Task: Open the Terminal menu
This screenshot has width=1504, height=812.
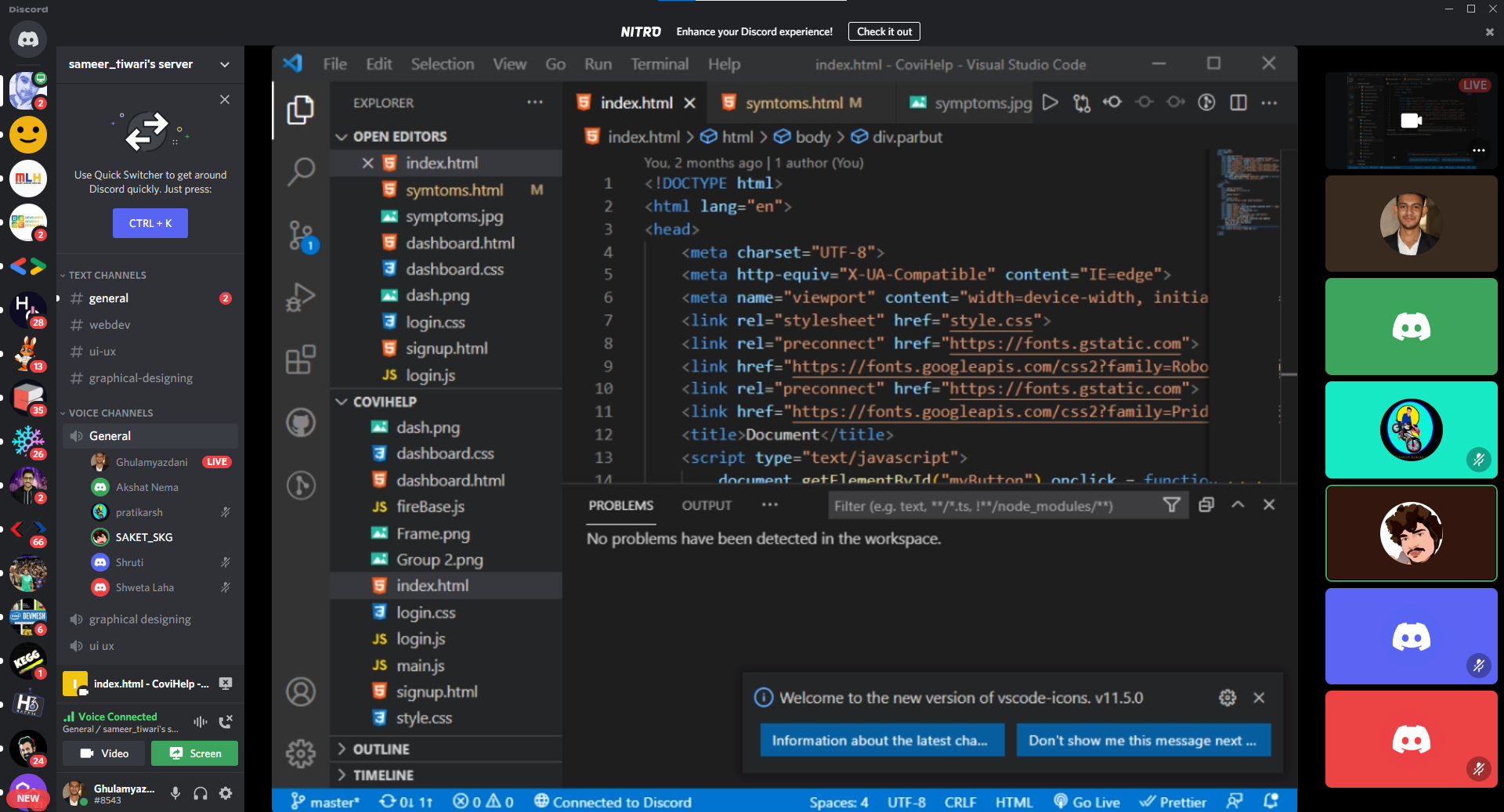Action: tap(660, 64)
